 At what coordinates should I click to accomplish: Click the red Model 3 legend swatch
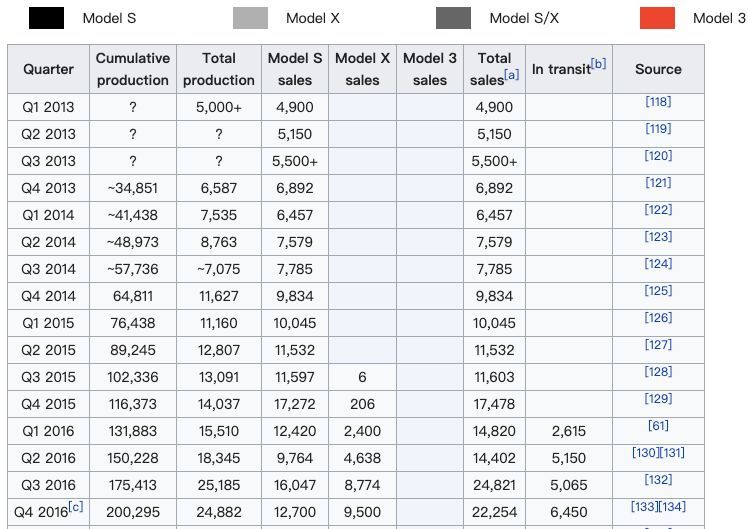pyautogui.click(x=657, y=18)
